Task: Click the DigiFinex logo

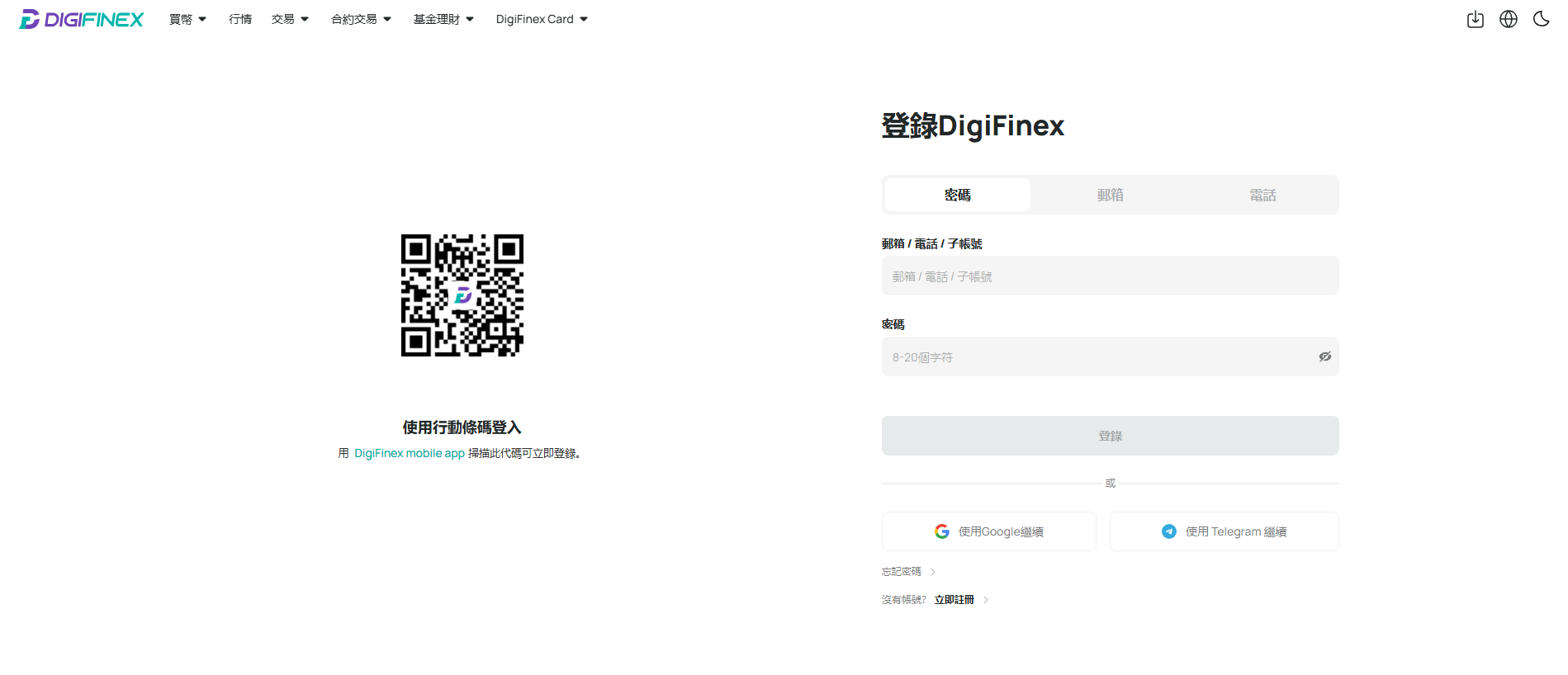Action: tap(81, 19)
